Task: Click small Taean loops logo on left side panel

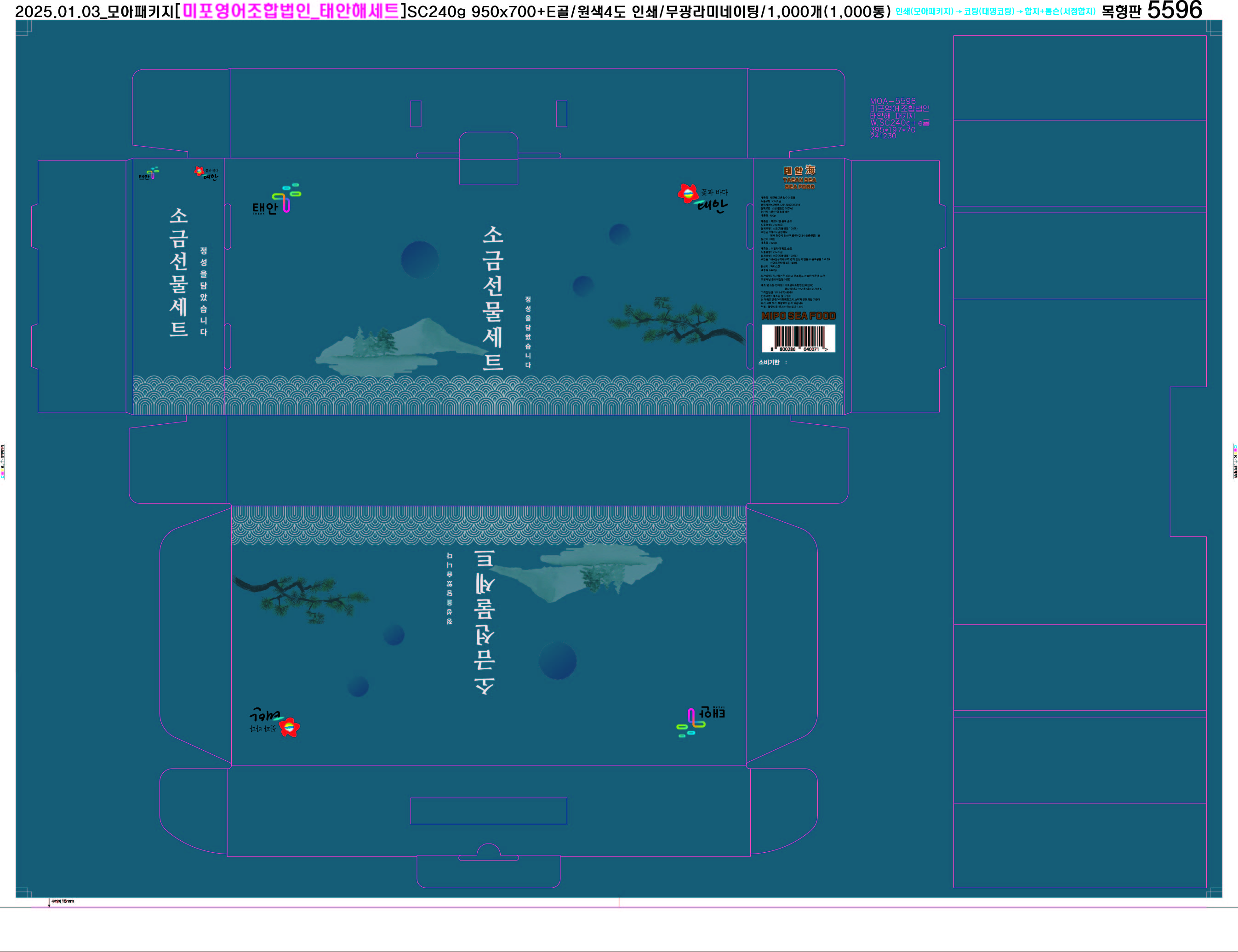Action: pyautogui.click(x=148, y=173)
